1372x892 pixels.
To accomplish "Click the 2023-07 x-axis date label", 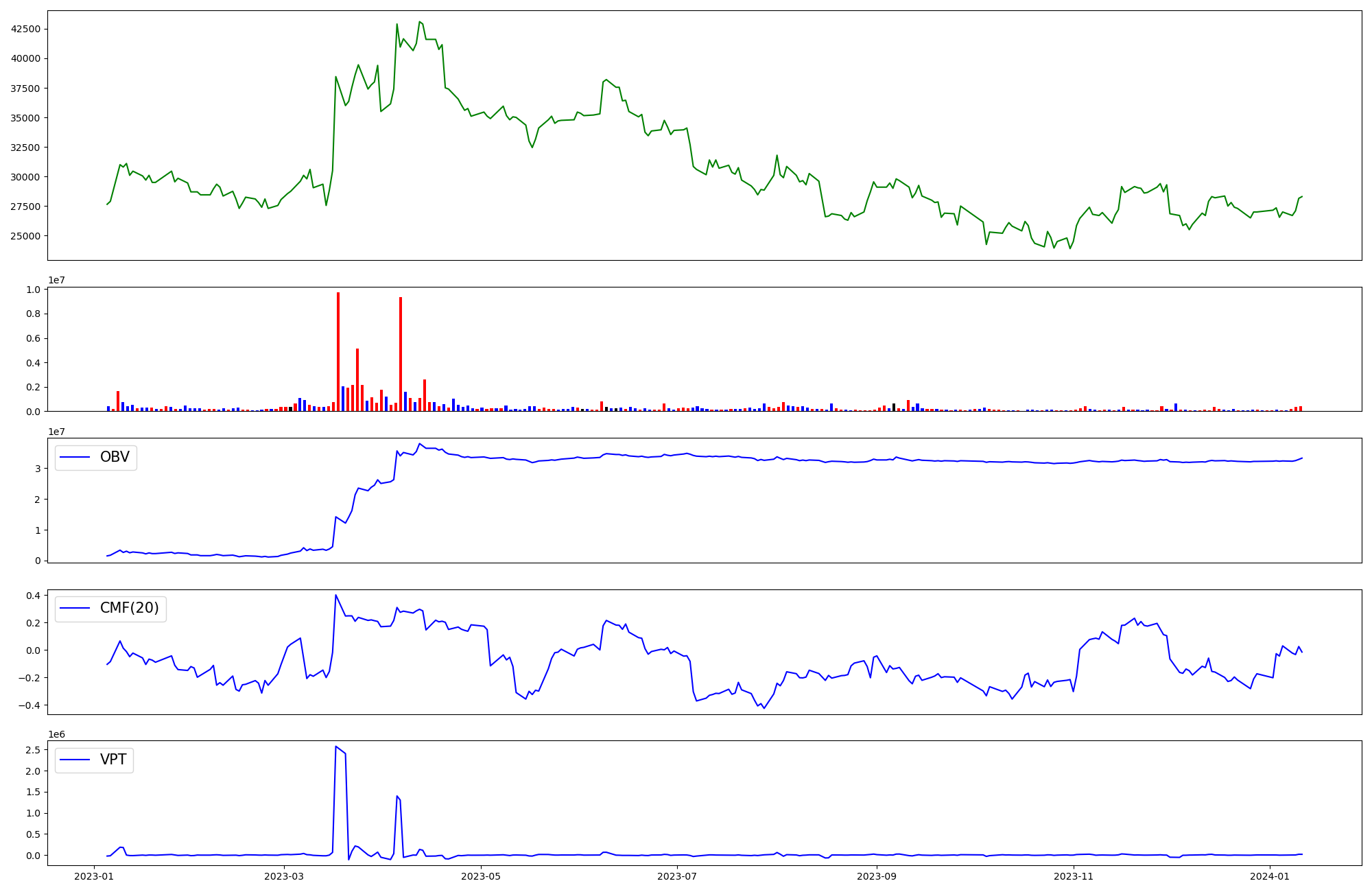I will point(678,876).
